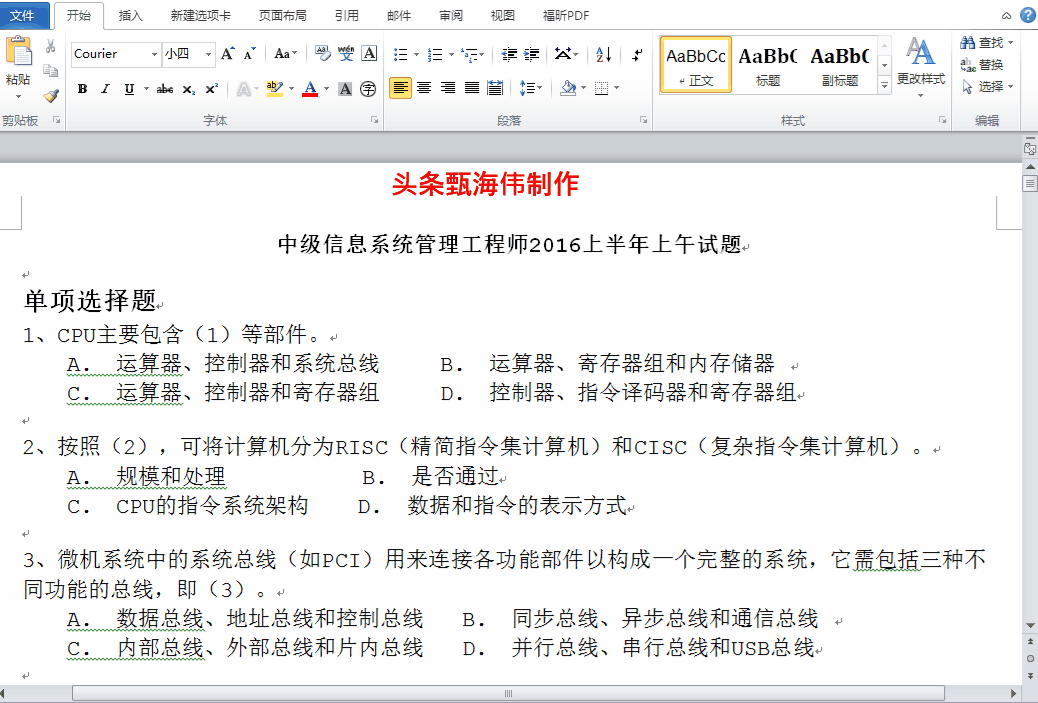The height and width of the screenshot is (703, 1038).
Task: Open numbered list dropdown arrow
Action: (451, 54)
